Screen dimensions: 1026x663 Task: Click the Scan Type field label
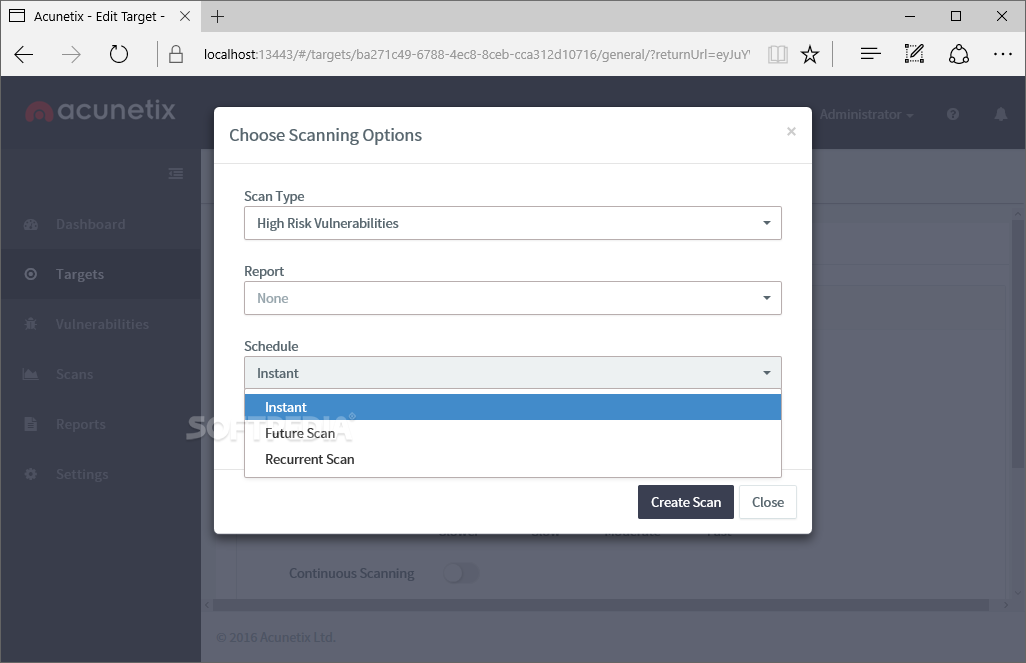[274, 196]
